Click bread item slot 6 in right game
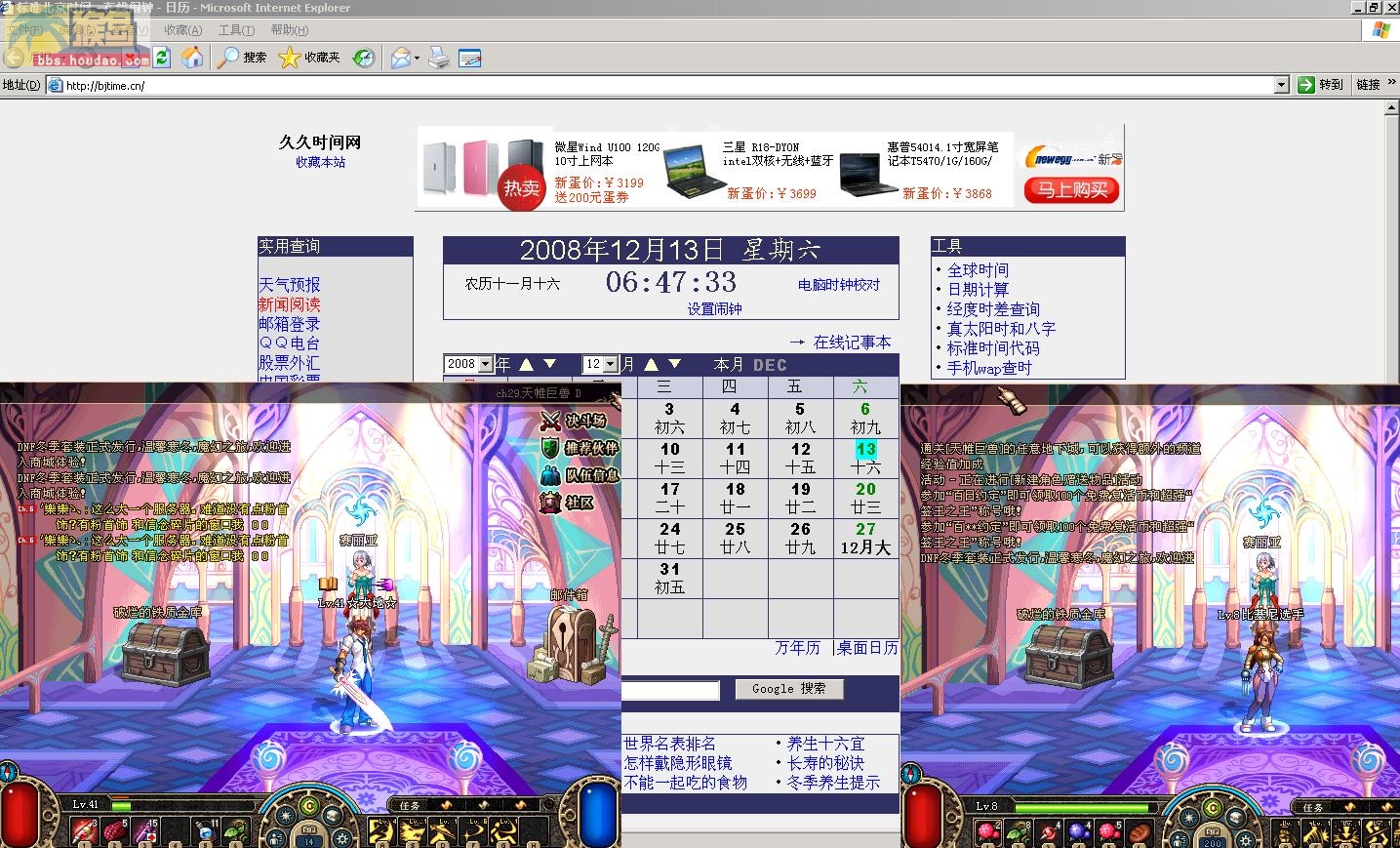The image size is (1400, 848). [x=1140, y=832]
